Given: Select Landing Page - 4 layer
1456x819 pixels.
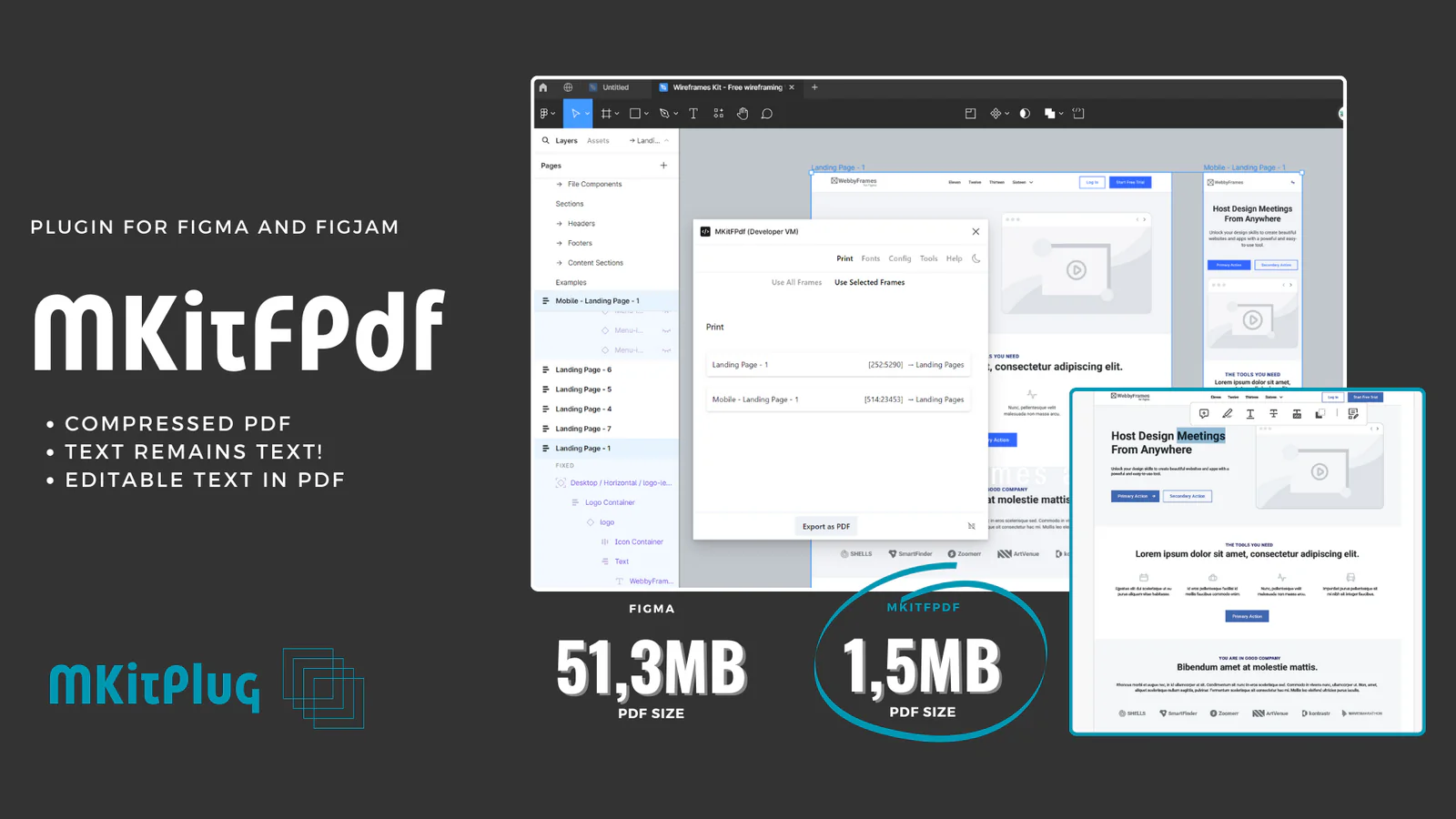Looking at the screenshot, I should pyautogui.click(x=605, y=409).
